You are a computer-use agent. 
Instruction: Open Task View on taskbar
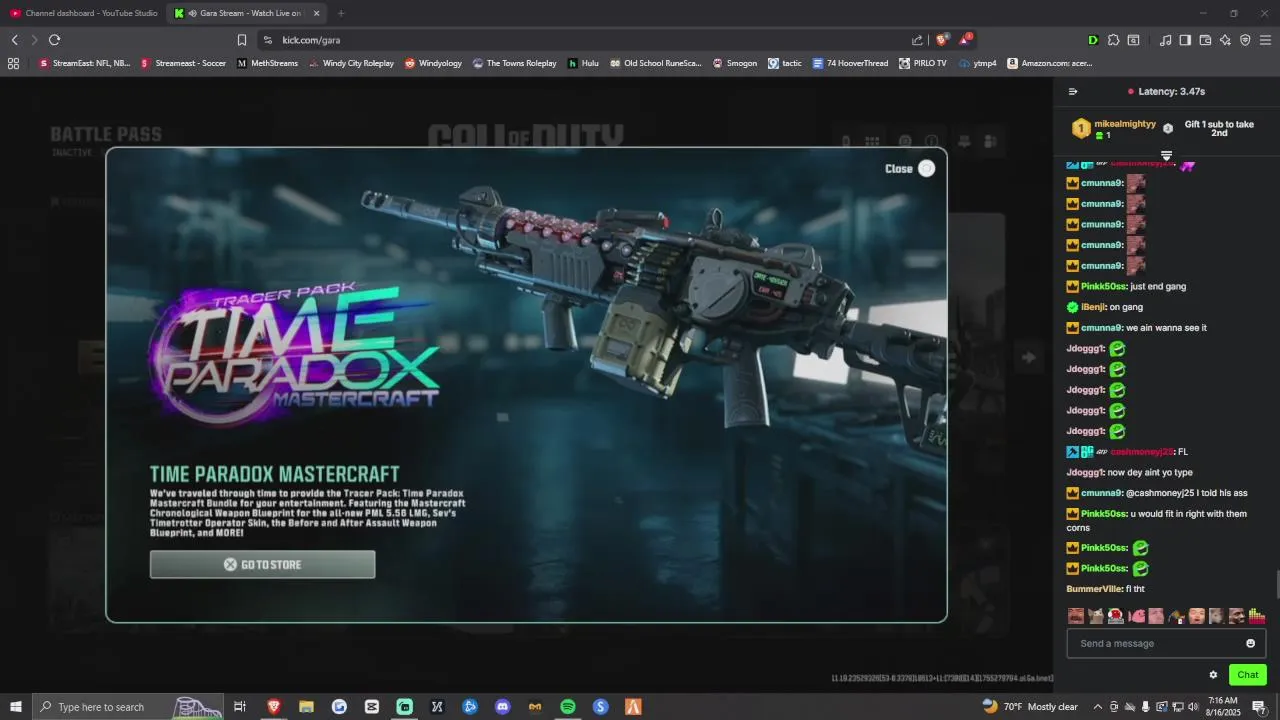tap(240, 707)
